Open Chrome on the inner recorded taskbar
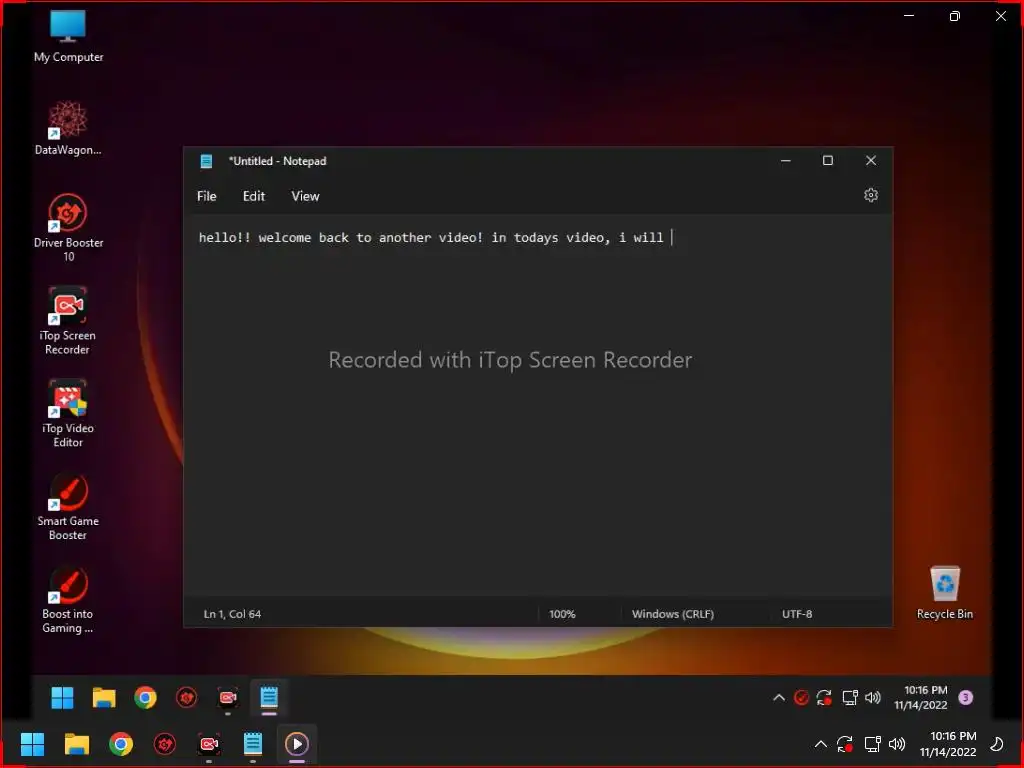 point(146,698)
